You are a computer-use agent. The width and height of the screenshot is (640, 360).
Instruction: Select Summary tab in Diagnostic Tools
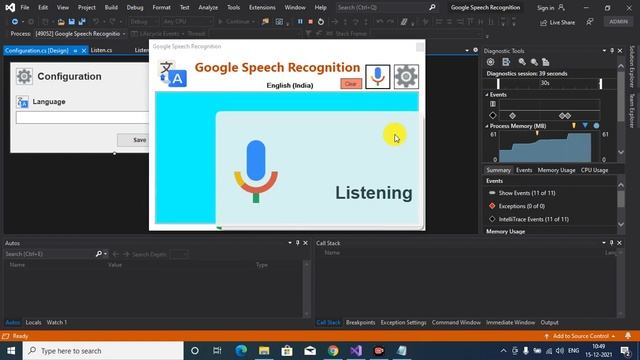498,170
